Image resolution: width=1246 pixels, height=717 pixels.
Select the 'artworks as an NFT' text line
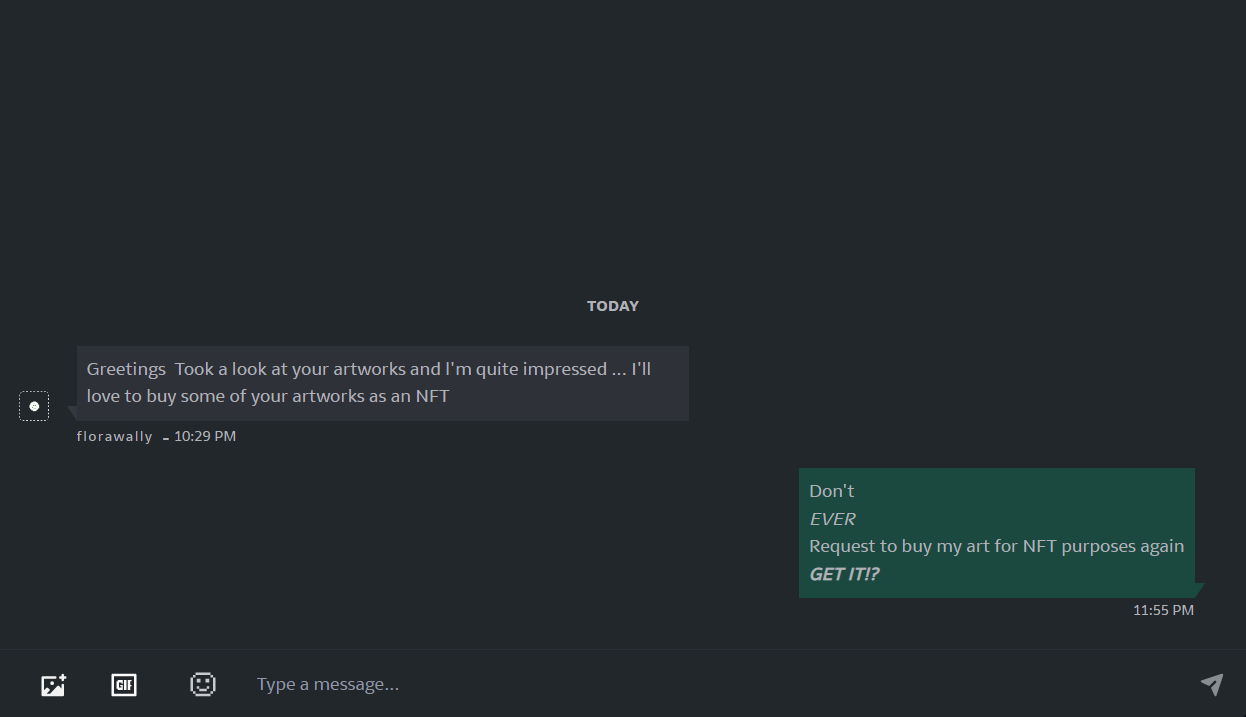pos(268,396)
